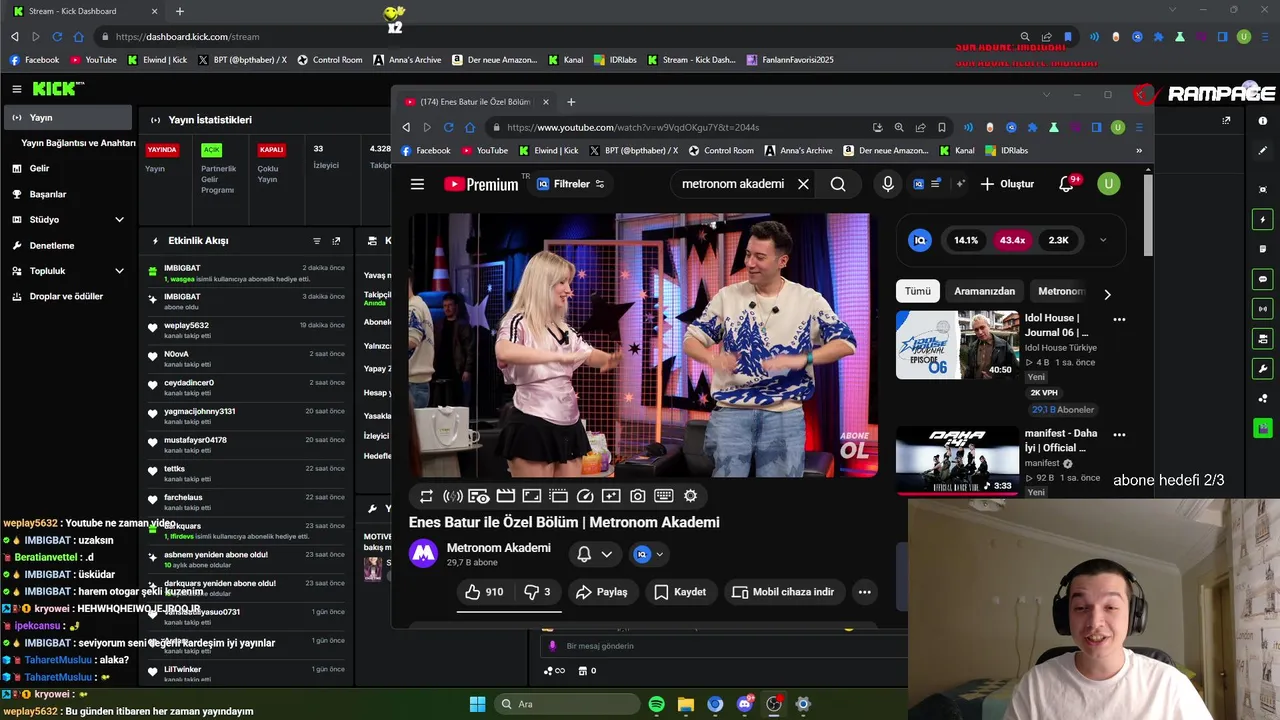Image resolution: width=1280 pixels, height=720 pixels.
Task: Click Kaydet to save the video
Action: (680, 592)
